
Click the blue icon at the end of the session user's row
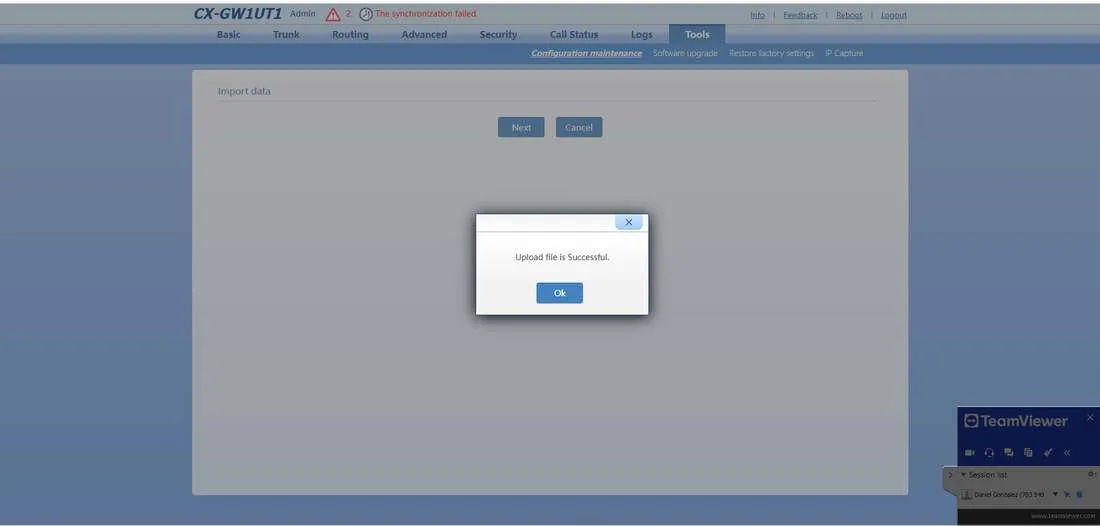click(1079, 494)
